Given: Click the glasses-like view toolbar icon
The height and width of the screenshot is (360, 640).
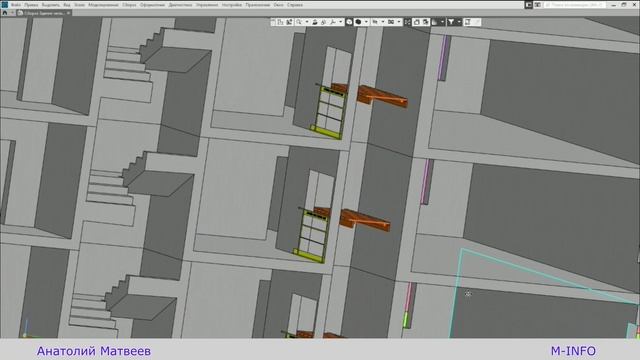Looking at the screenshot, I should [391, 22].
